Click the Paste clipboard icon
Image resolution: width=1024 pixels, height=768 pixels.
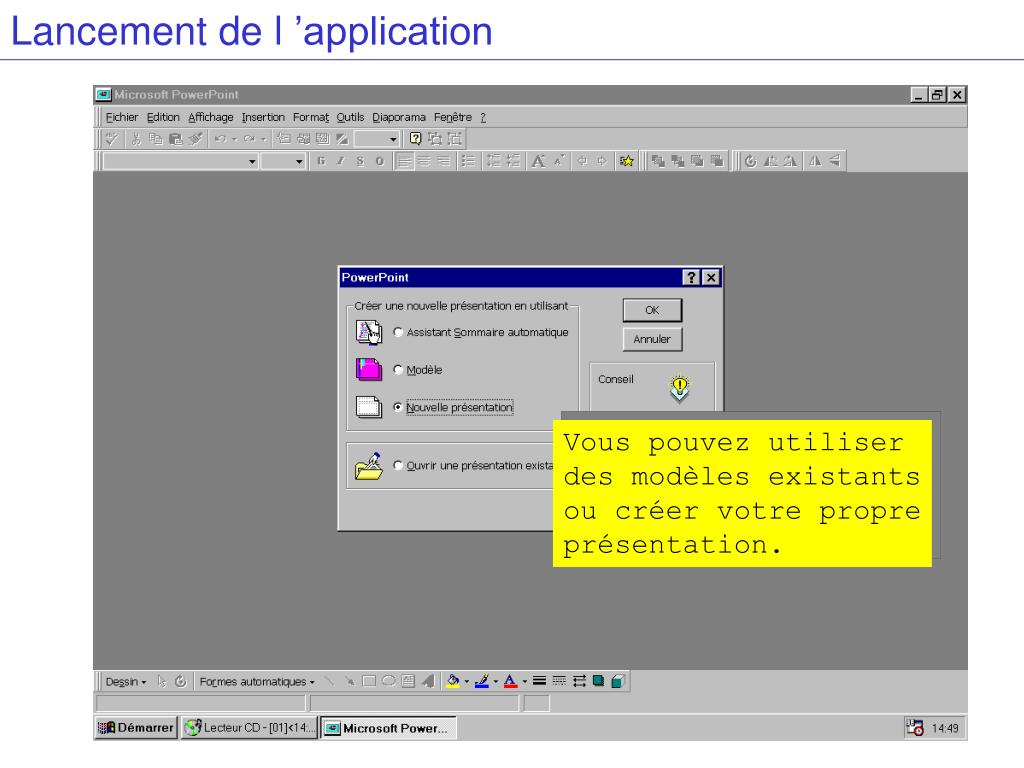tap(175, 138)
